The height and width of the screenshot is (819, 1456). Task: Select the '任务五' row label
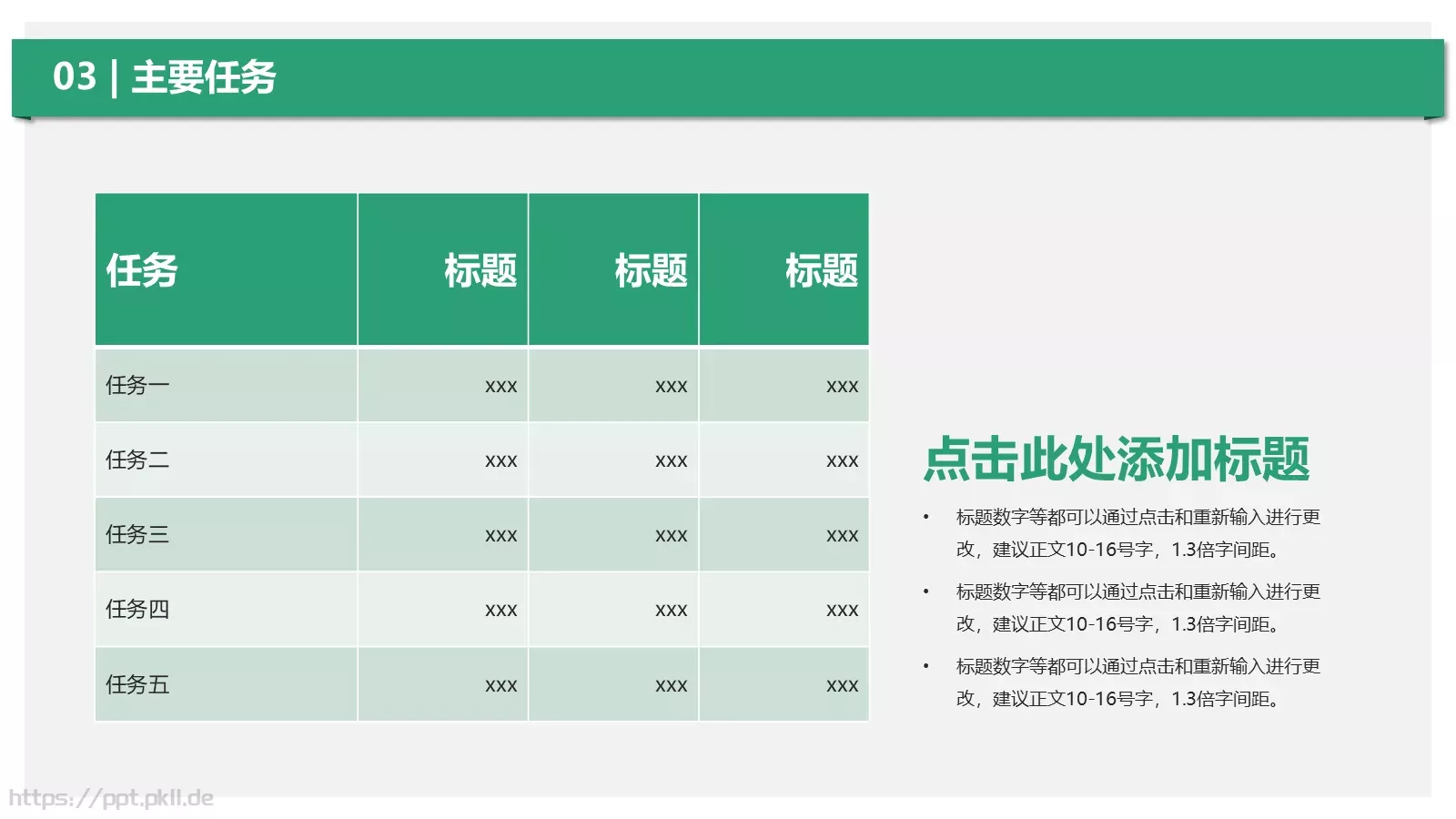[x=137, y=684]
